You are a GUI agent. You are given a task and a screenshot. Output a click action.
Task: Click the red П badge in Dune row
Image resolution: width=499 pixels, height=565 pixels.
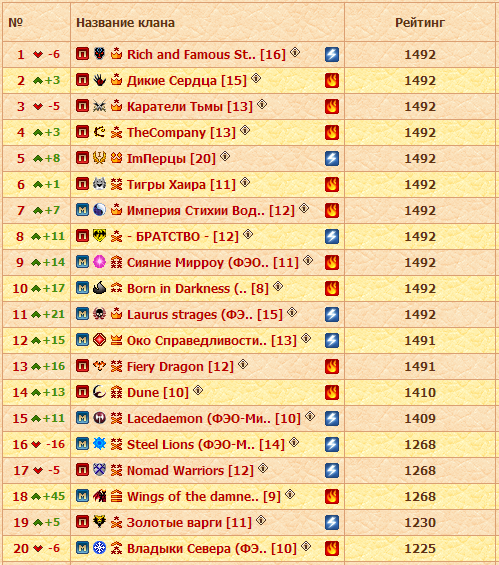click(x=83, y=392)
